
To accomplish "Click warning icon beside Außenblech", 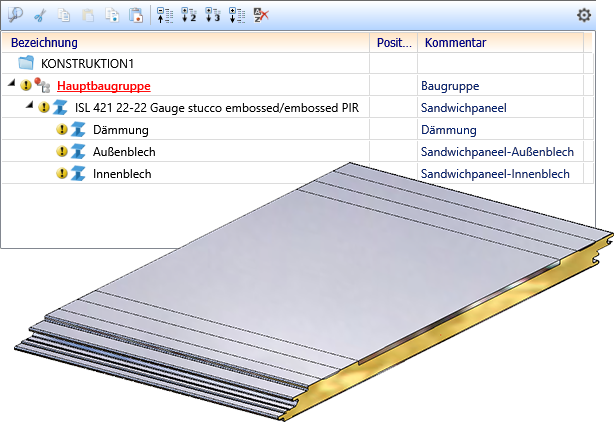I will (x=62, y=151).
